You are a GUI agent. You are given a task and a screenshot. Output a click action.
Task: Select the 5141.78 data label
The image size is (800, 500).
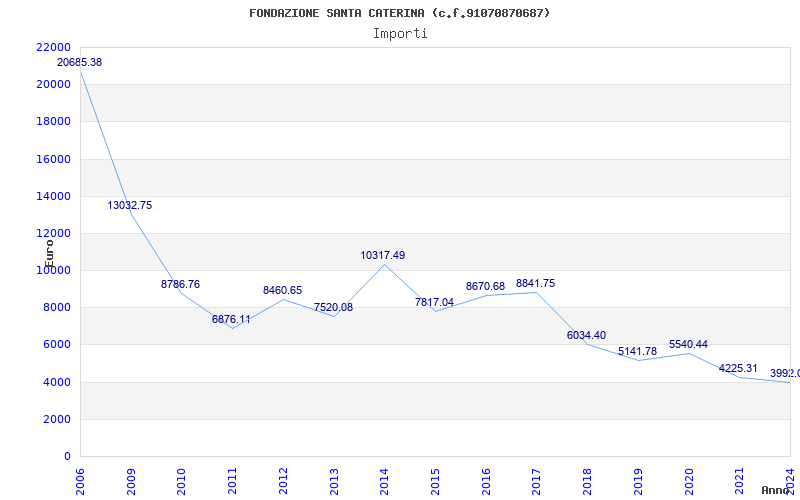[x=637, y=351]
